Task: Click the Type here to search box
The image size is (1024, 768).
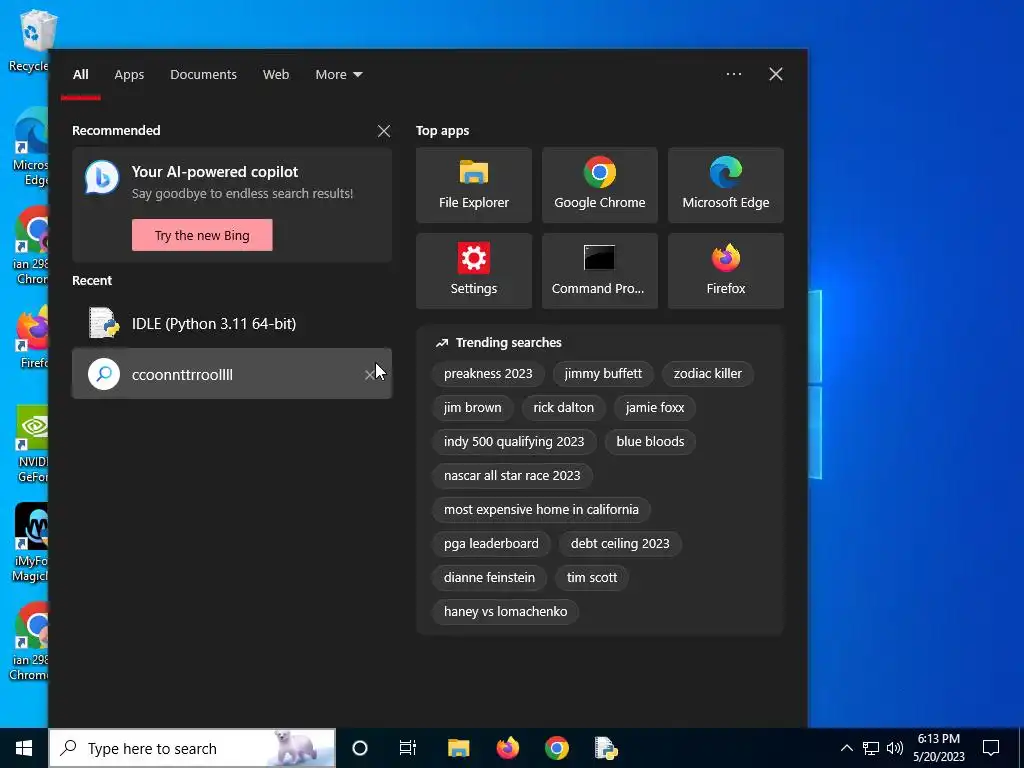Action: tap(192, 748)
